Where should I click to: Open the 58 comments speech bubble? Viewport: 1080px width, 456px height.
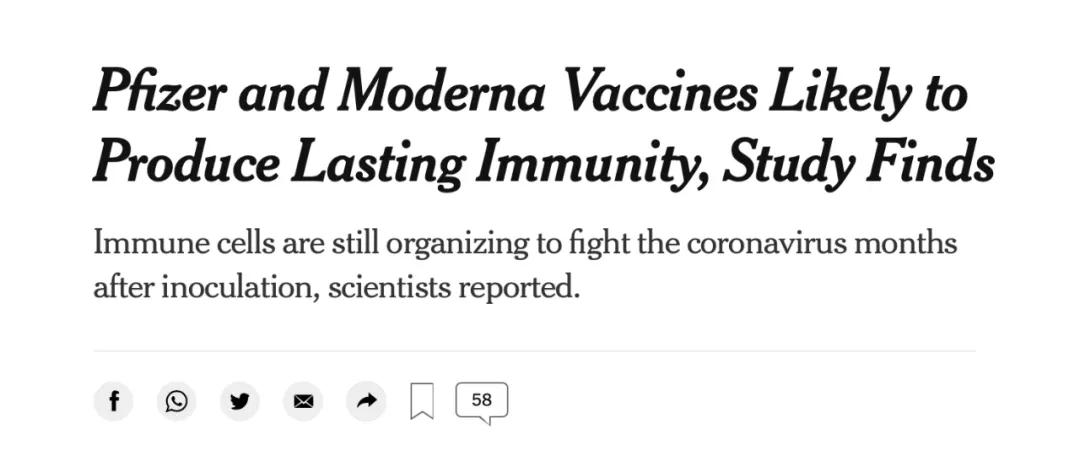482,401
